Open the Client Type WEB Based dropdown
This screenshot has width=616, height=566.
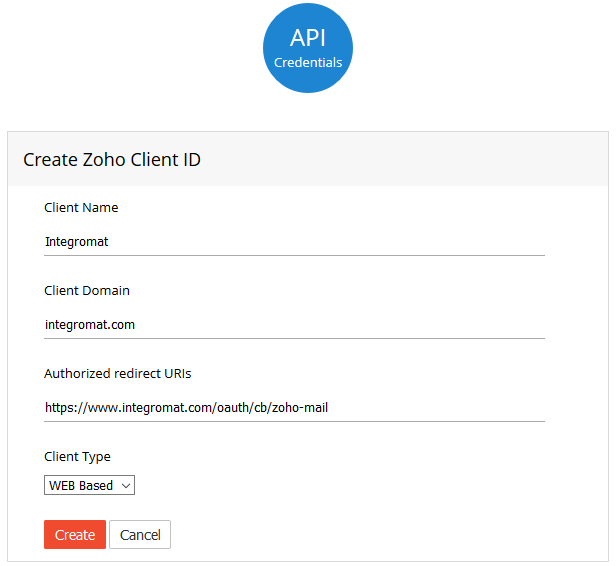pos(89,485)
